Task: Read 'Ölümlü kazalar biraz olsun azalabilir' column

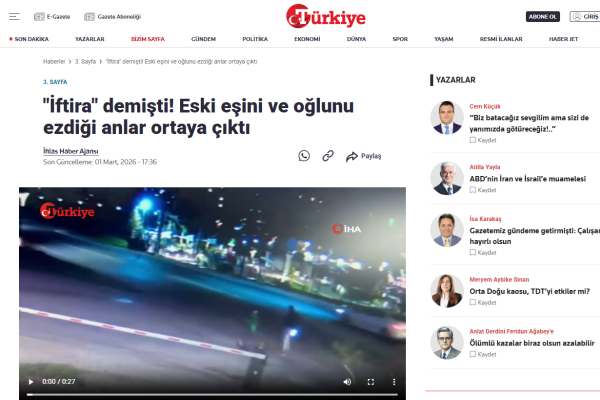Action: [532, 343]
